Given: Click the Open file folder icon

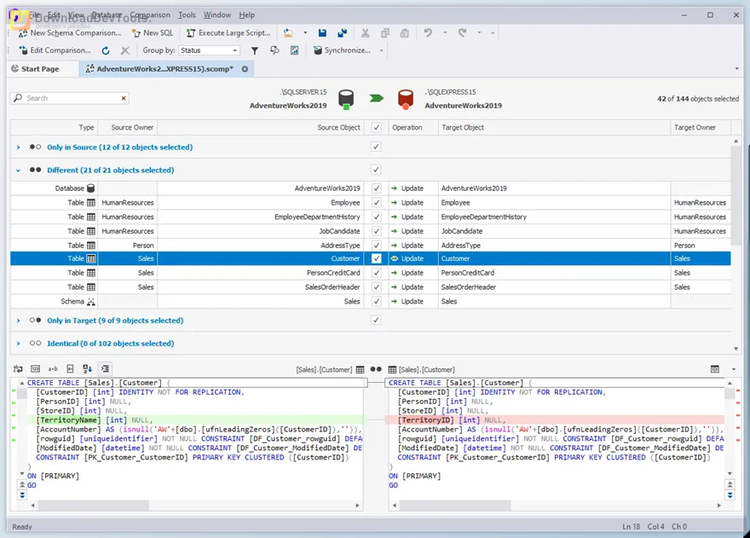Looking at the screenshot, I should [288, 33].
